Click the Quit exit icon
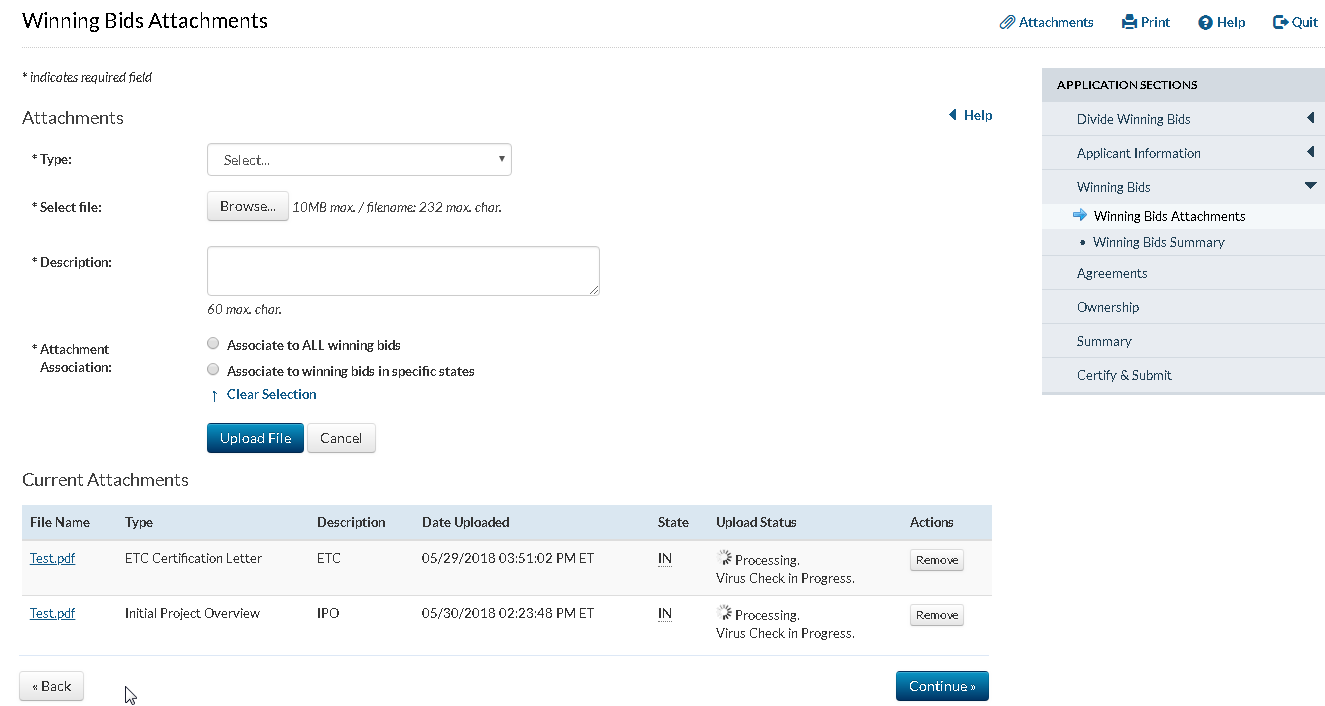This screenshot has height=706, width=1325. coord(1280,22)
